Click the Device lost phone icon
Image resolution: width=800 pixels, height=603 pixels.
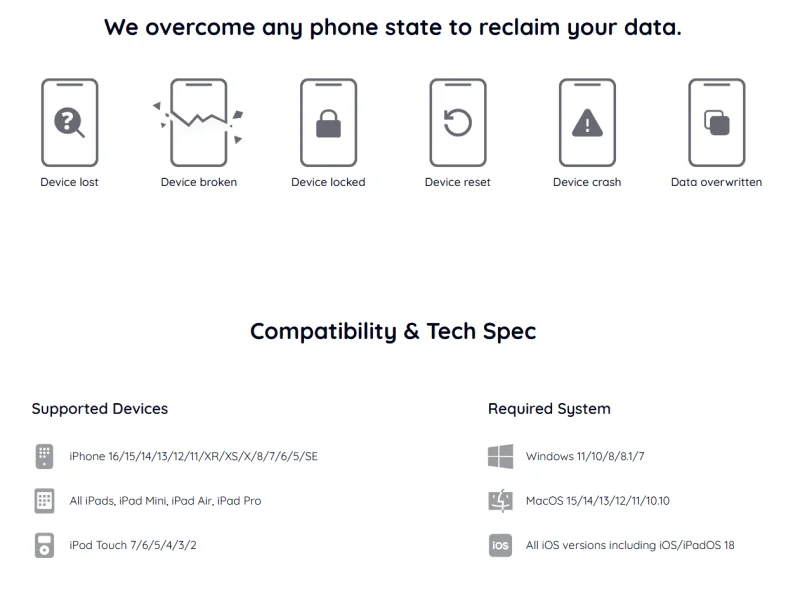click(69, 122)
